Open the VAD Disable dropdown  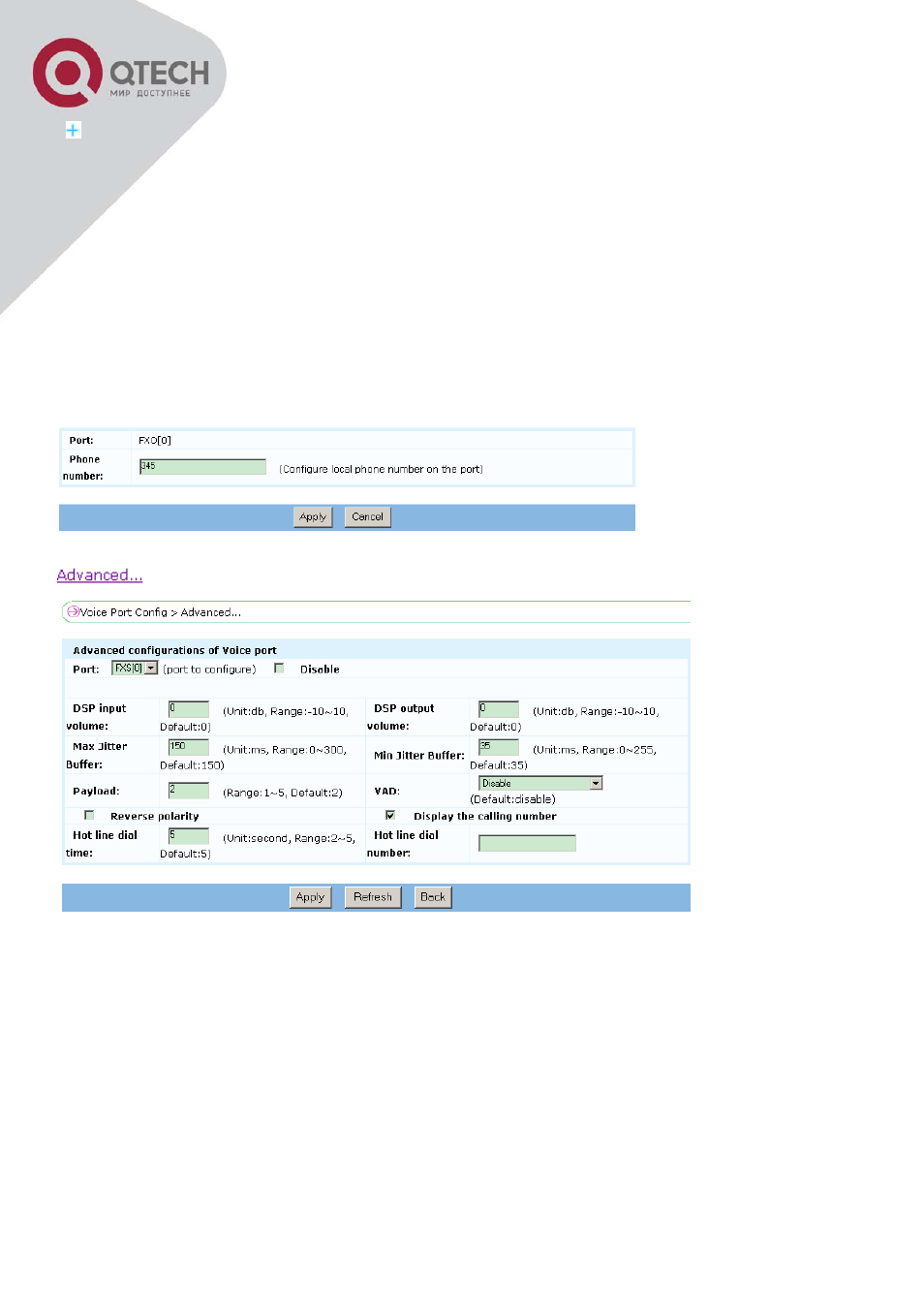pyautogui.click(x=540, y=783)
